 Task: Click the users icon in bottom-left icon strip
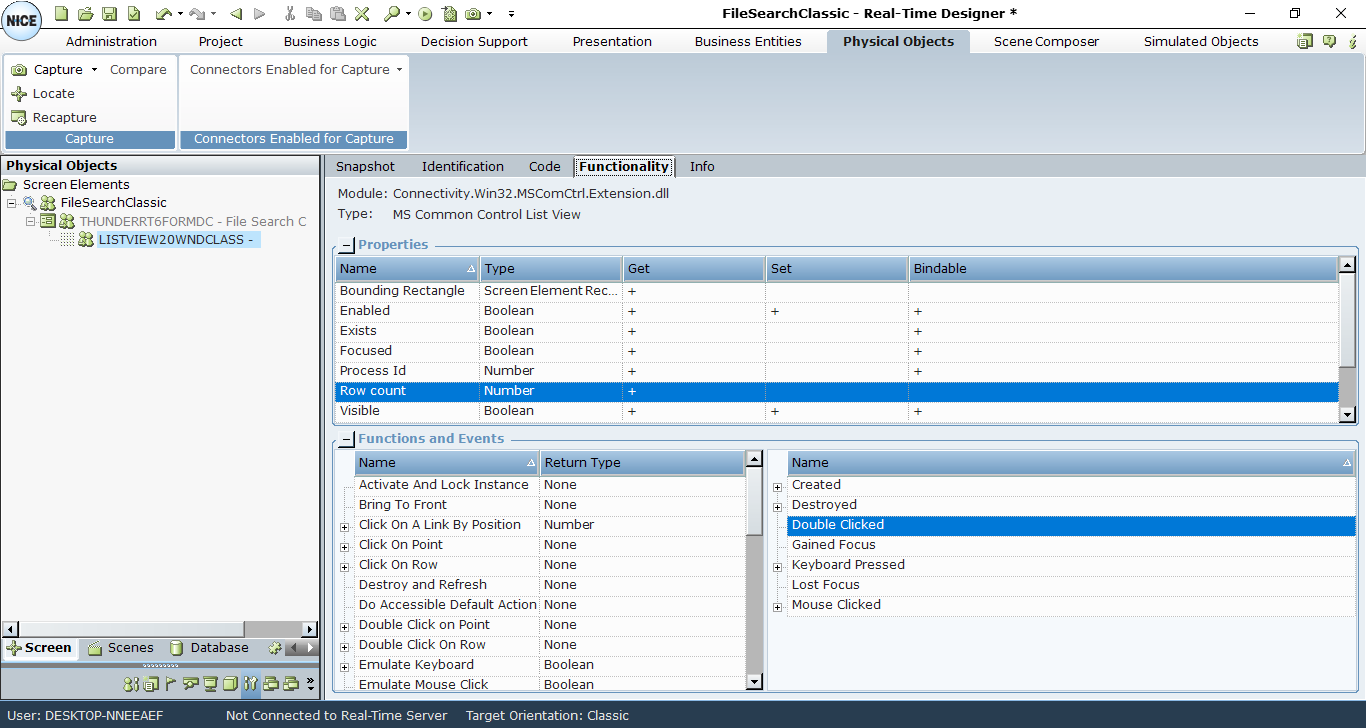(131, 684)
